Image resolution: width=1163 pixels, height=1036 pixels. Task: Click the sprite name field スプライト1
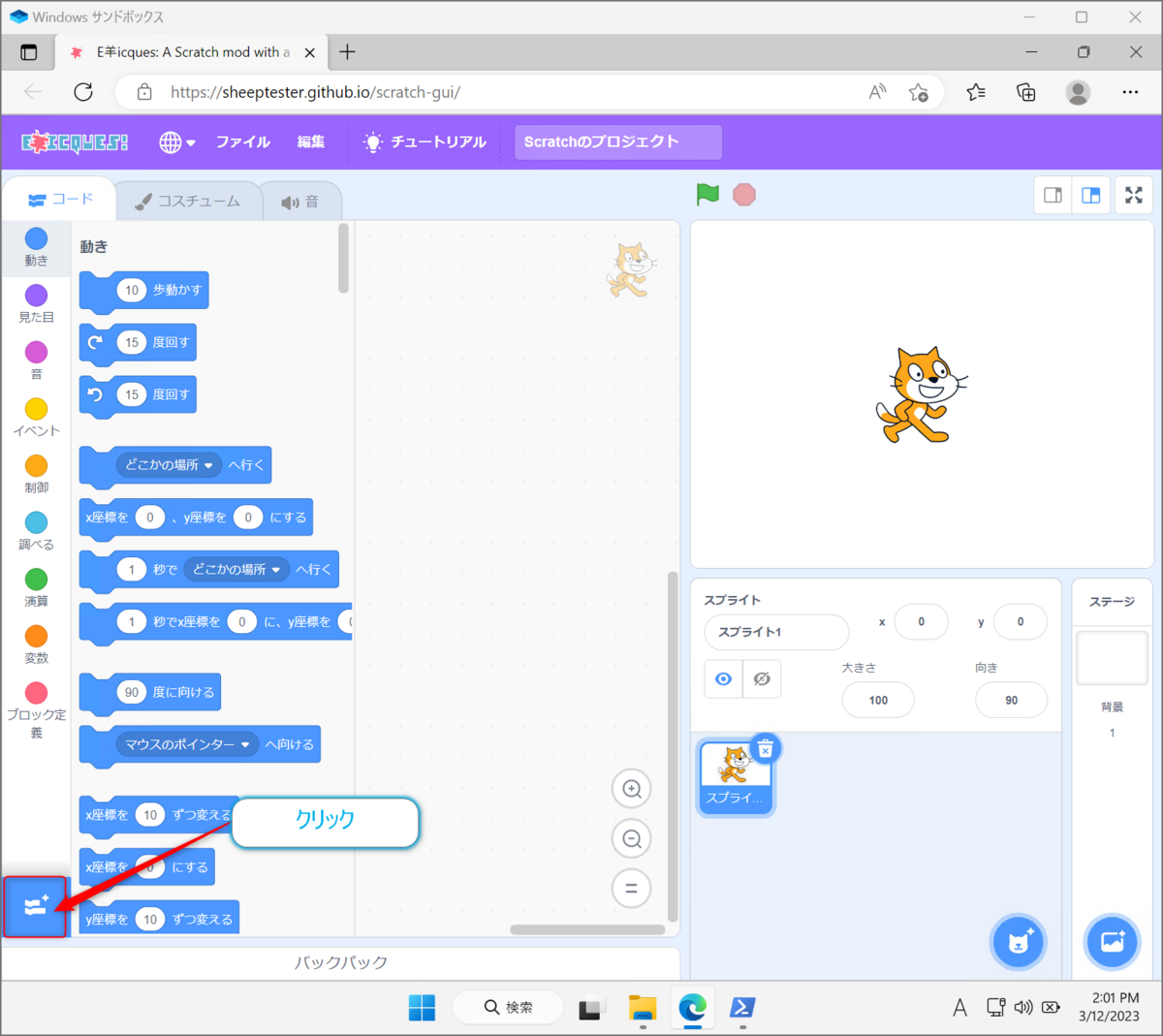click(x=776, y=632)
